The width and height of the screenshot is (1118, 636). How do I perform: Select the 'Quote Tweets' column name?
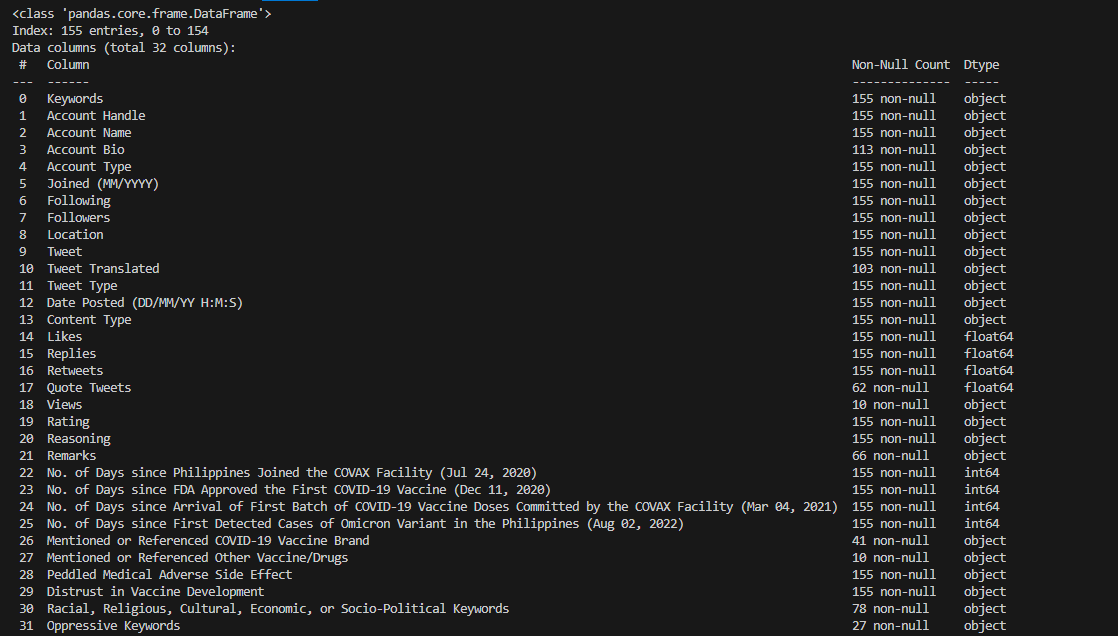[89, 388]
